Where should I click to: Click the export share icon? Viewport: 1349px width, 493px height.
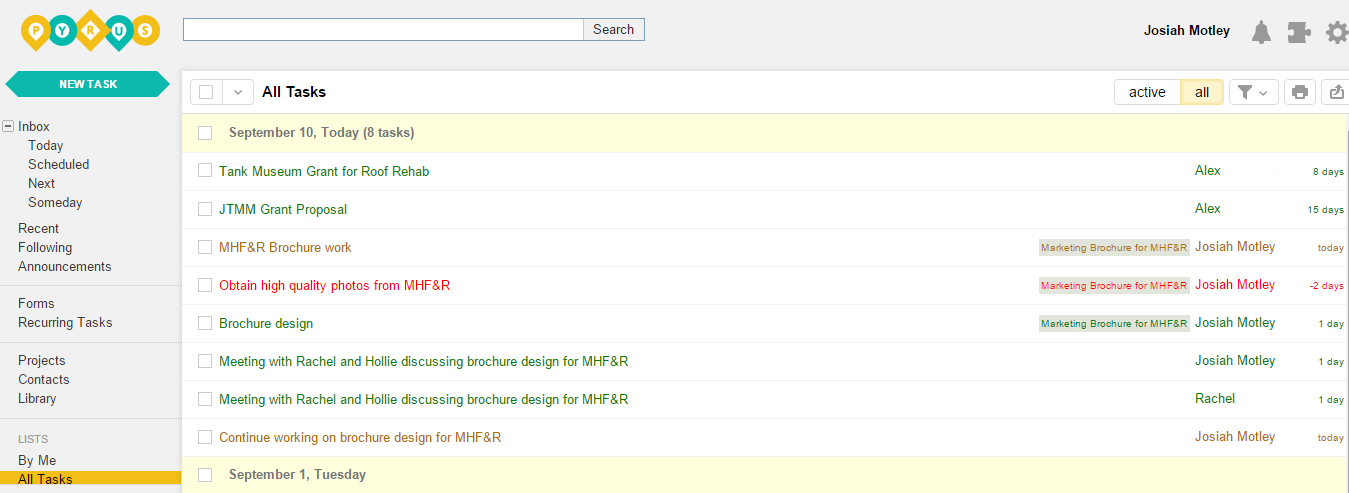(1337, 92)
